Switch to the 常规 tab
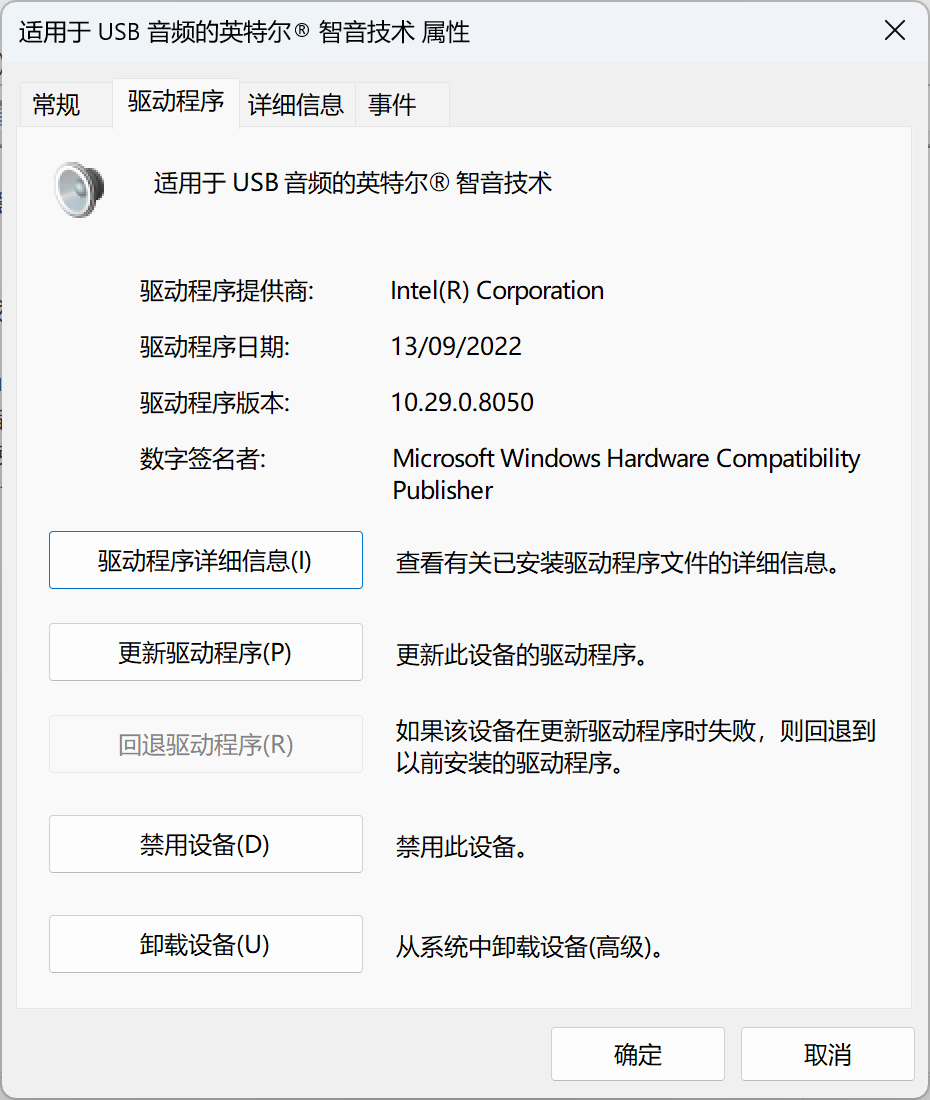The image size is (930, 1100). pyautogui.click(x=57, y=104)
